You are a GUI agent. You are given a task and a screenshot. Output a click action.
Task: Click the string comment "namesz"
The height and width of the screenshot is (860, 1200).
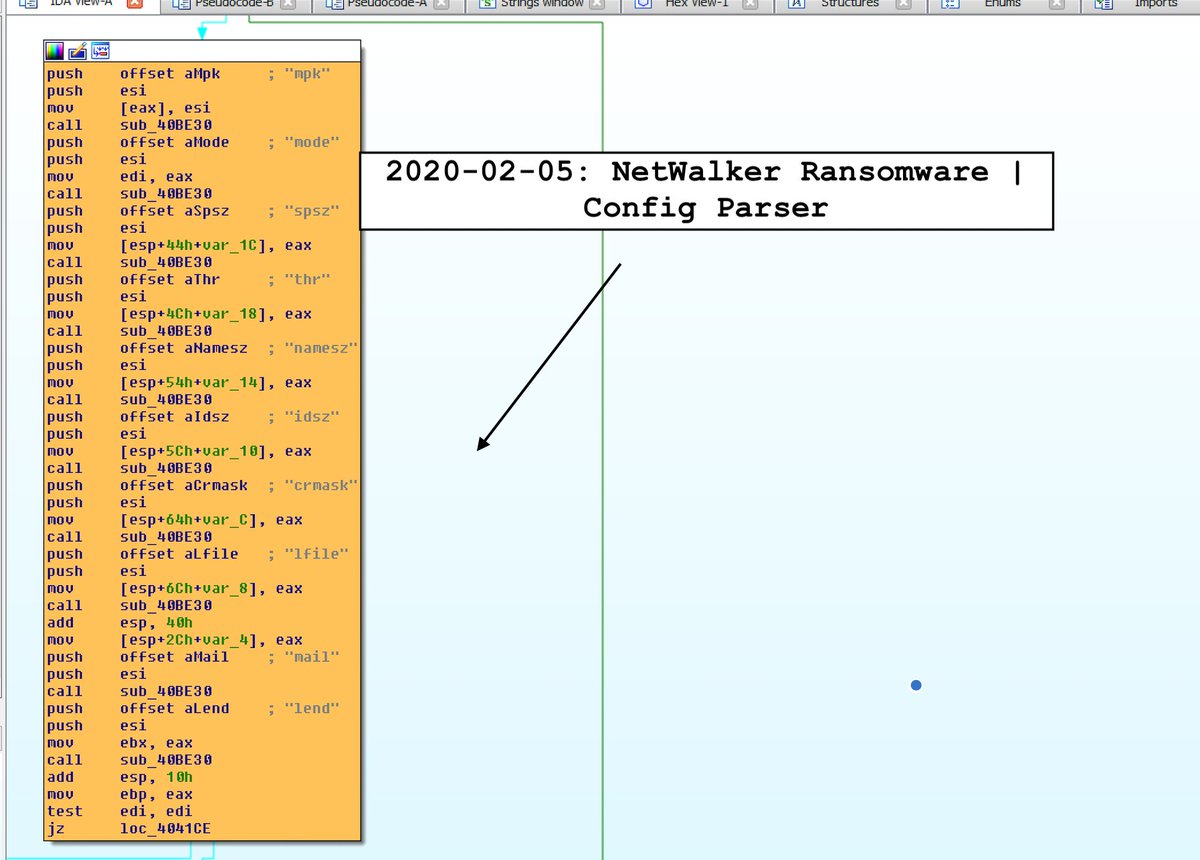[x=322, y=348]
